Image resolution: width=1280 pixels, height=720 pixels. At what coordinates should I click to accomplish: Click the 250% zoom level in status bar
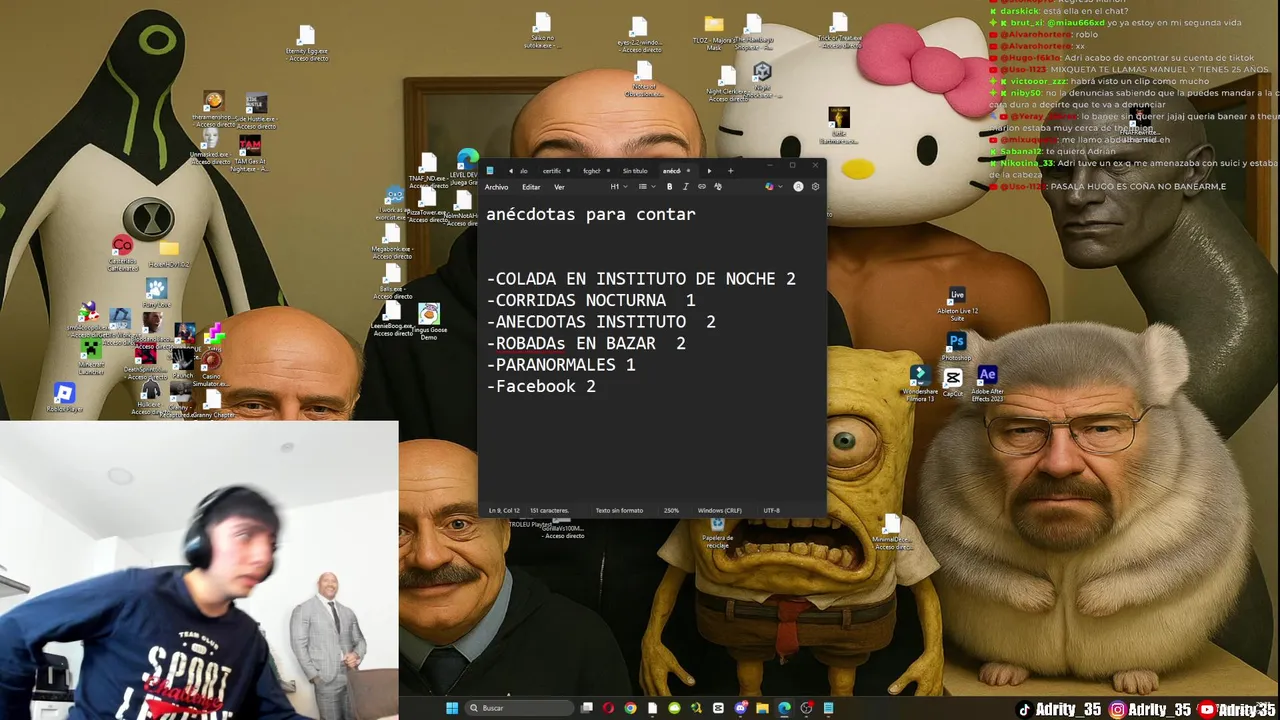click(x=671, y=510)
